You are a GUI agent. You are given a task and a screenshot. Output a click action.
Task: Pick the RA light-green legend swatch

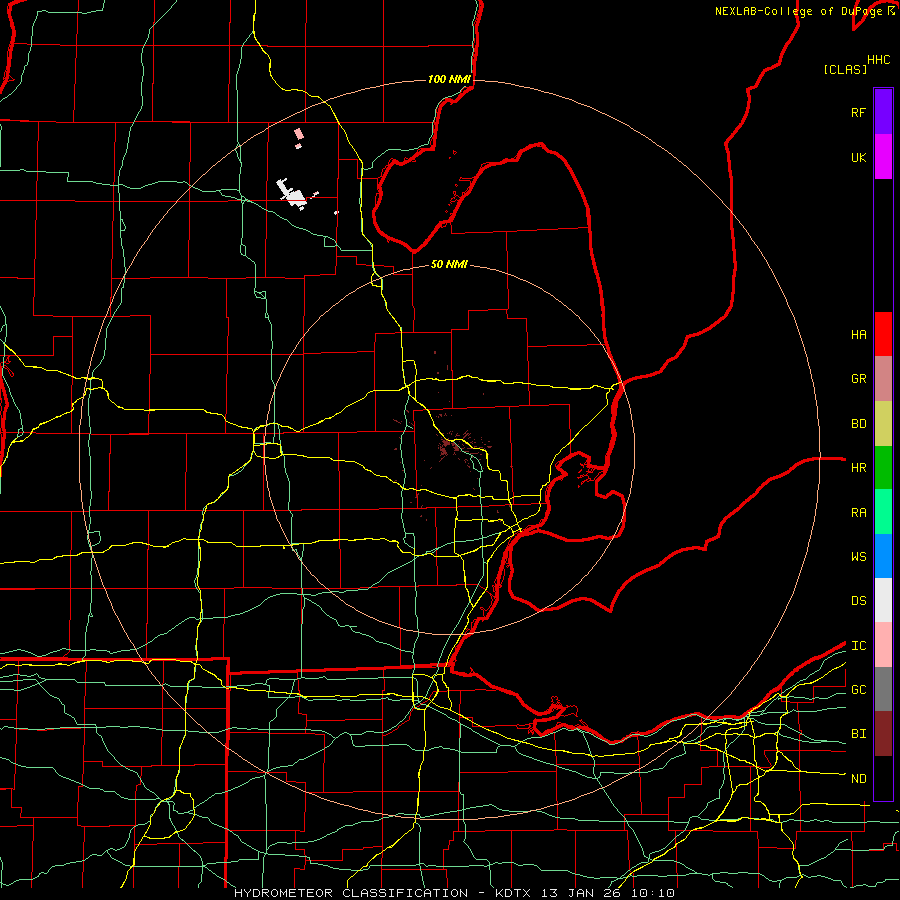tap(883, 512)
